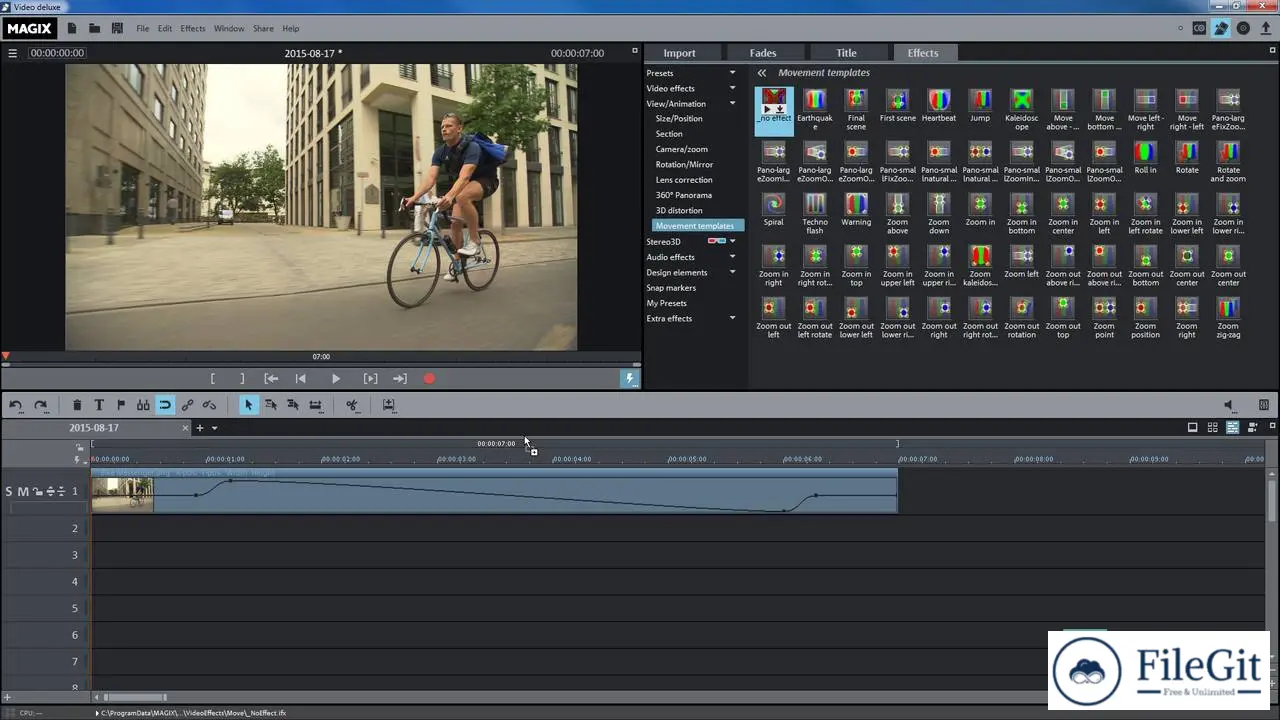This screenshot has height=720, width=1280.
Task: Switch to the Title tab
Action: pos(846,53)
